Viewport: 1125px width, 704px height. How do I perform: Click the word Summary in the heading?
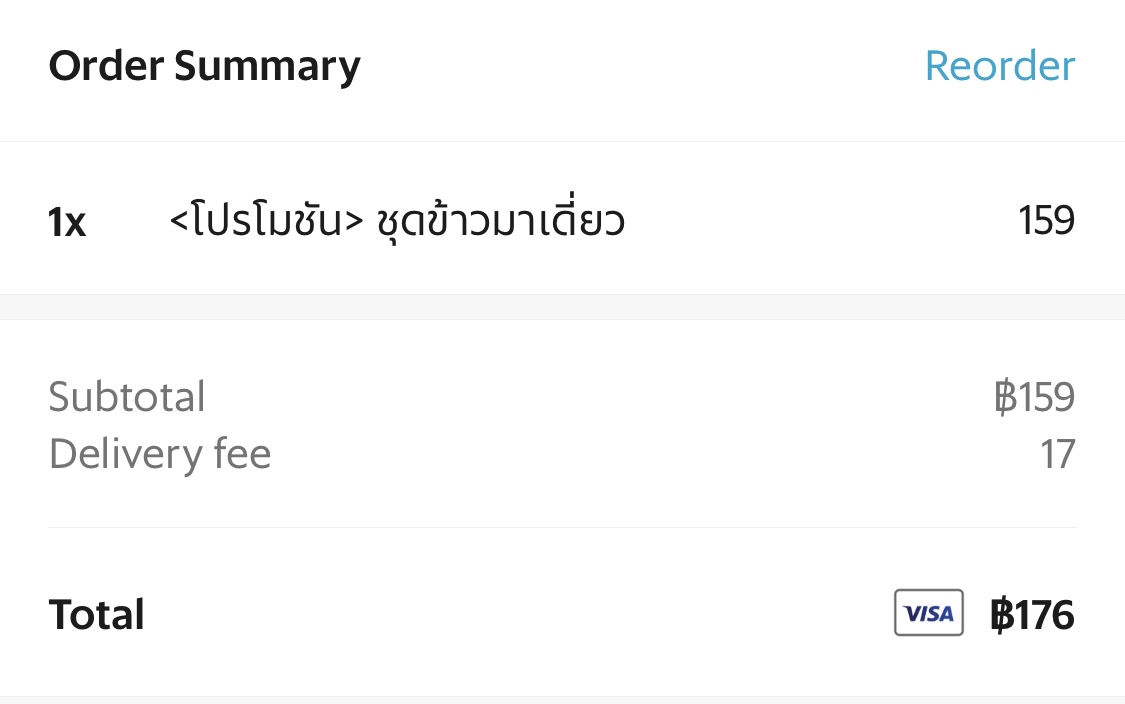click(267, 66)
